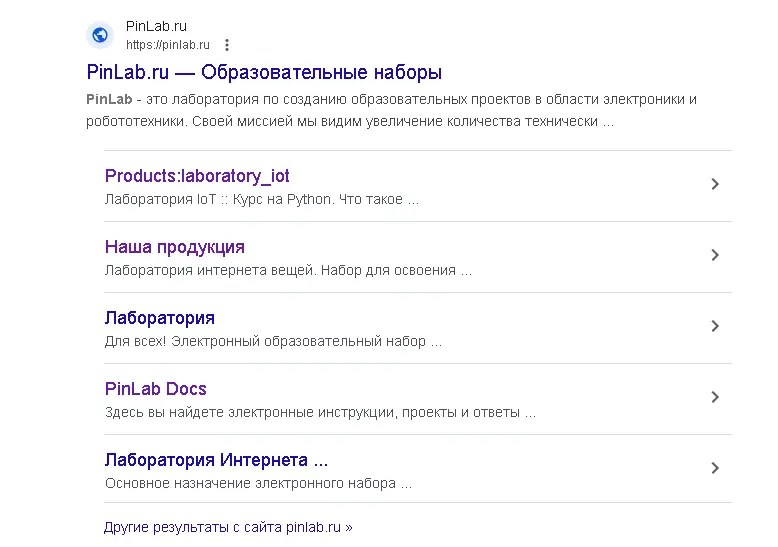Click the PinLab.ru globe favicon
The width and height of the screenshot is (778, 547).
[x=100, y=35]
